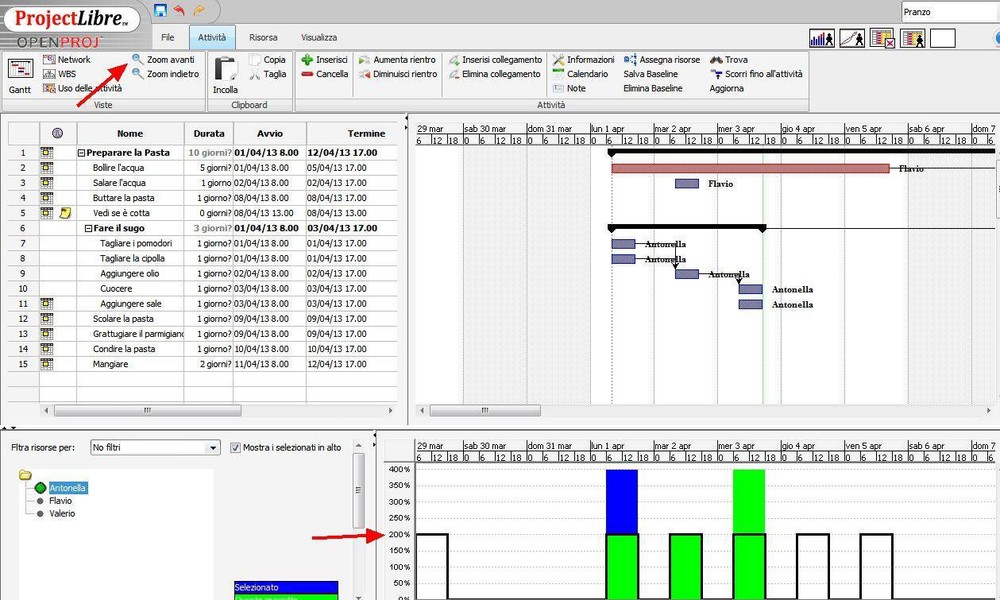Switch to the Risorsa tab
This screenshot has height=600, width=1000.
pyautogui.click(x=262, y=36)
